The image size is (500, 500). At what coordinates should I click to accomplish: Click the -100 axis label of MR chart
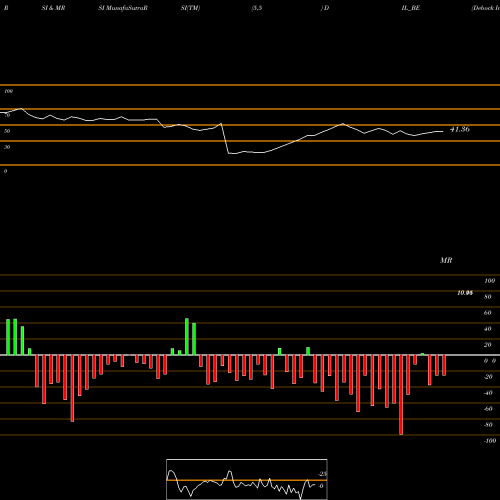click(489, 441)
